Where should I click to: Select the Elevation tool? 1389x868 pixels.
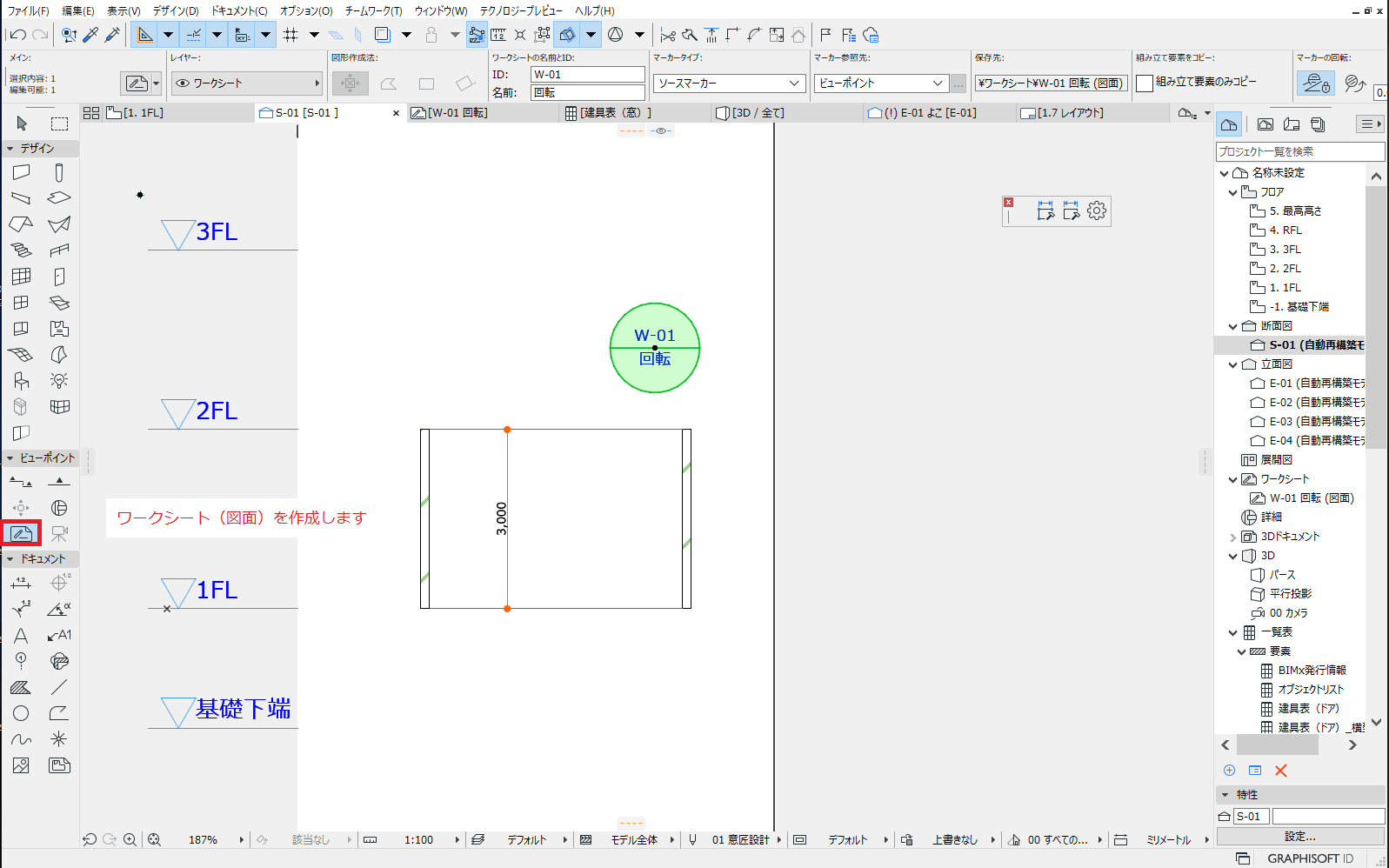(x=59, y=482)
